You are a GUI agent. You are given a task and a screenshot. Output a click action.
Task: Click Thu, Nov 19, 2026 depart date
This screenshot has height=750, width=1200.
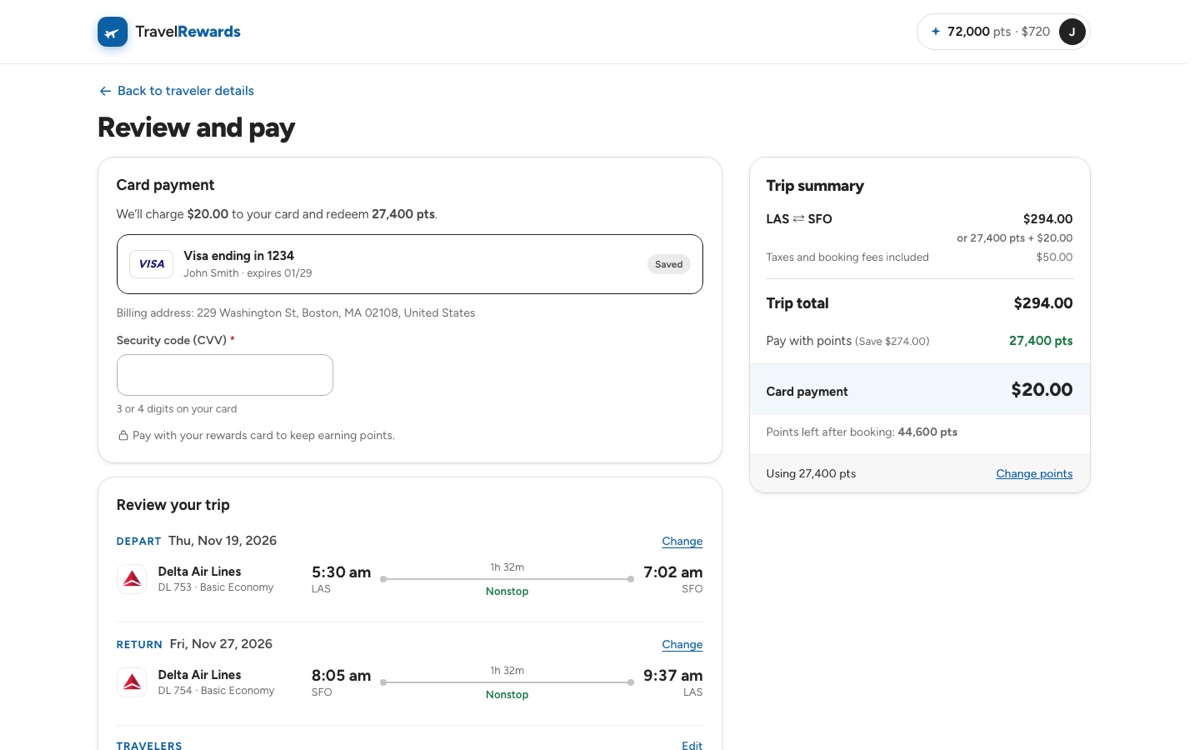pyautogui.click(x=222, y=541)
